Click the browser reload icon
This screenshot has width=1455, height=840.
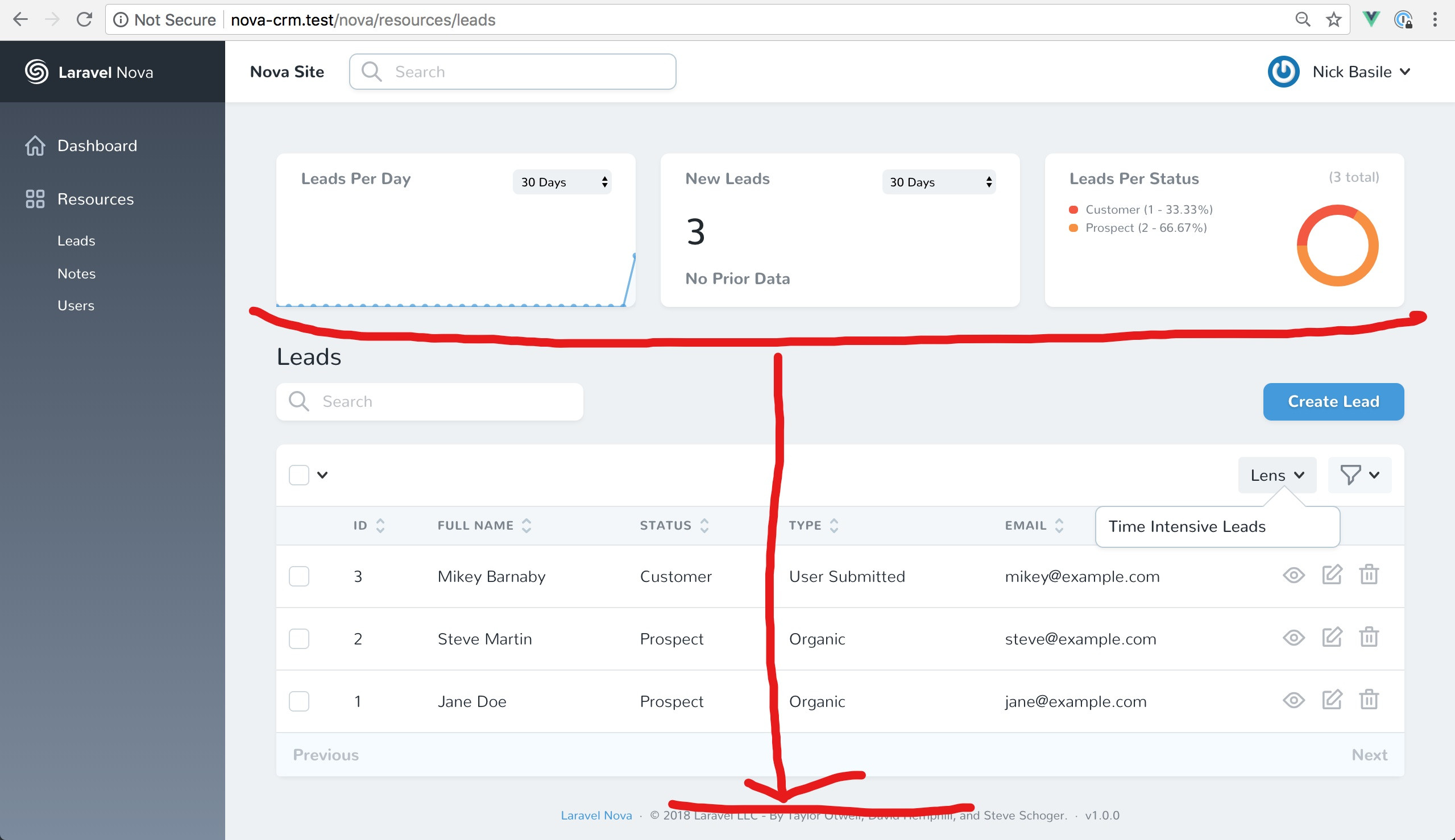click(x=84, y=20)
